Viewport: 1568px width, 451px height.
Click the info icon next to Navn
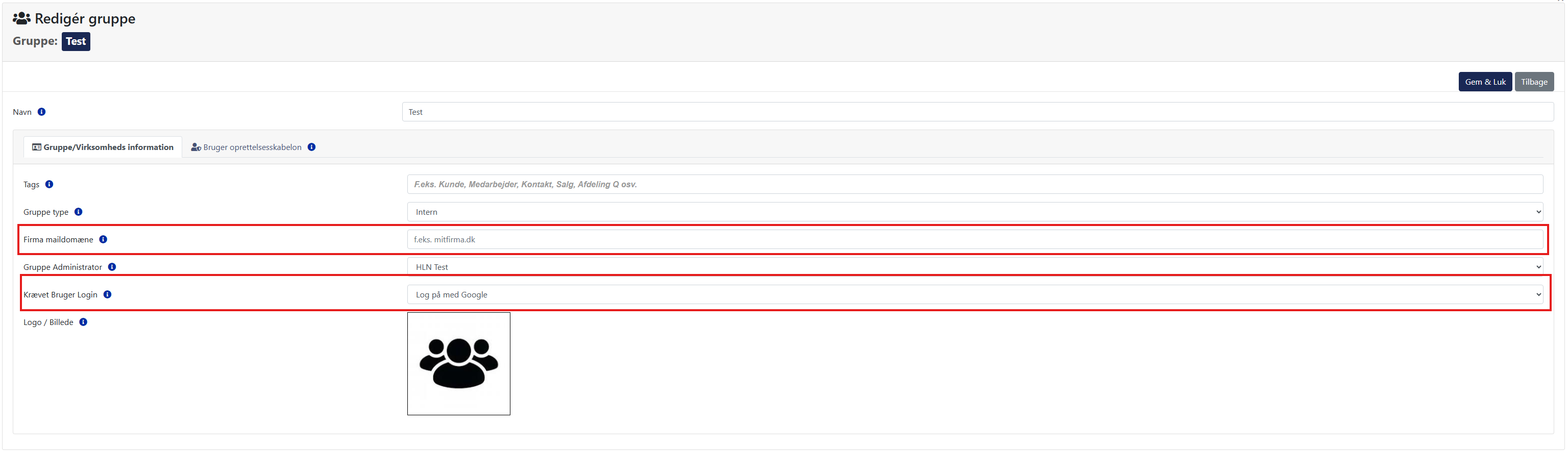(41, 112)
